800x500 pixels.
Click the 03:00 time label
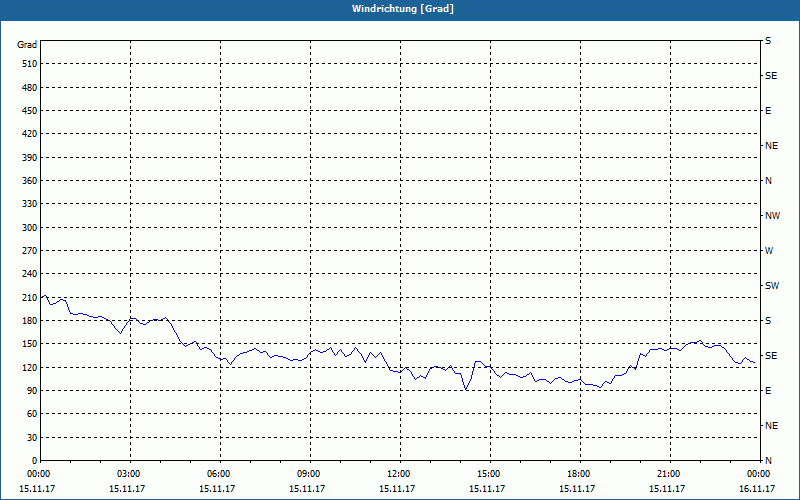pos(130,473)
